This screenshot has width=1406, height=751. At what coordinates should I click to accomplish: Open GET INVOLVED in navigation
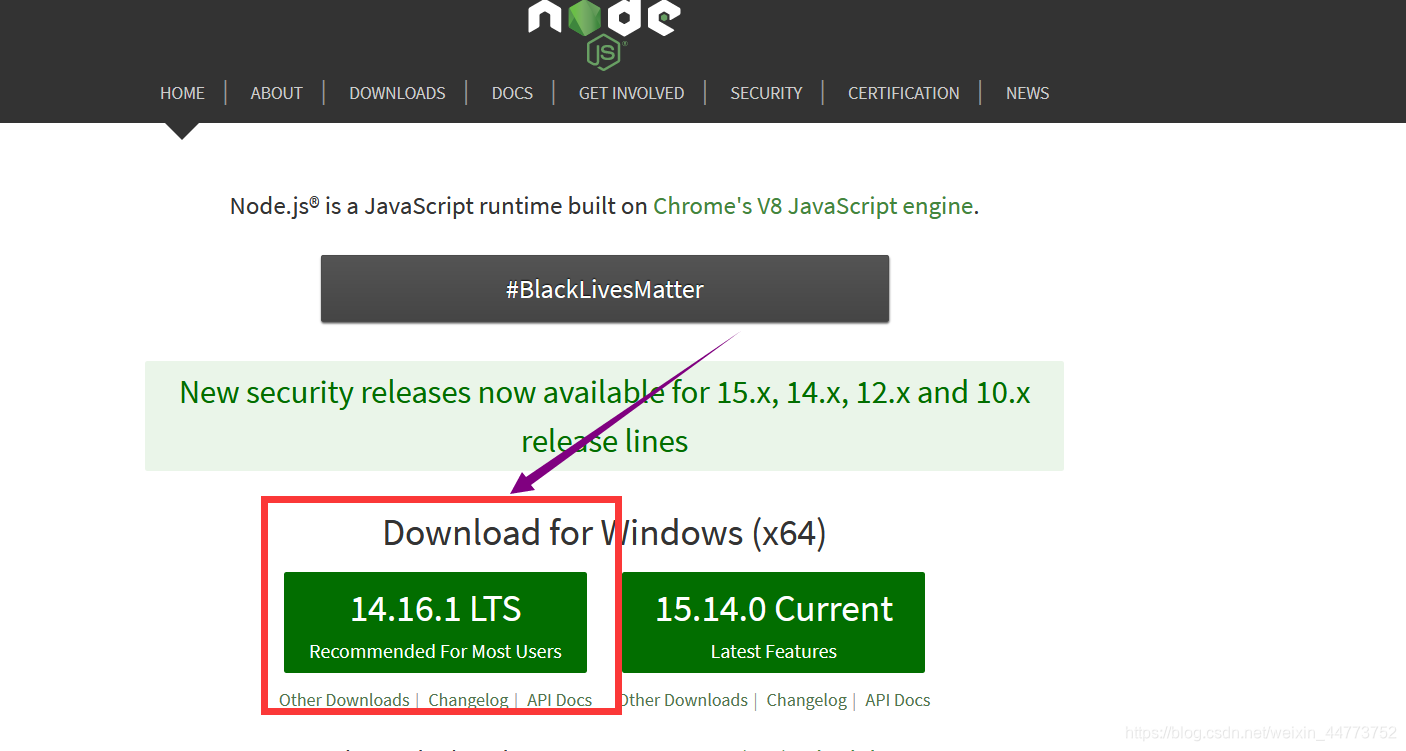click(x=631, y=93)
